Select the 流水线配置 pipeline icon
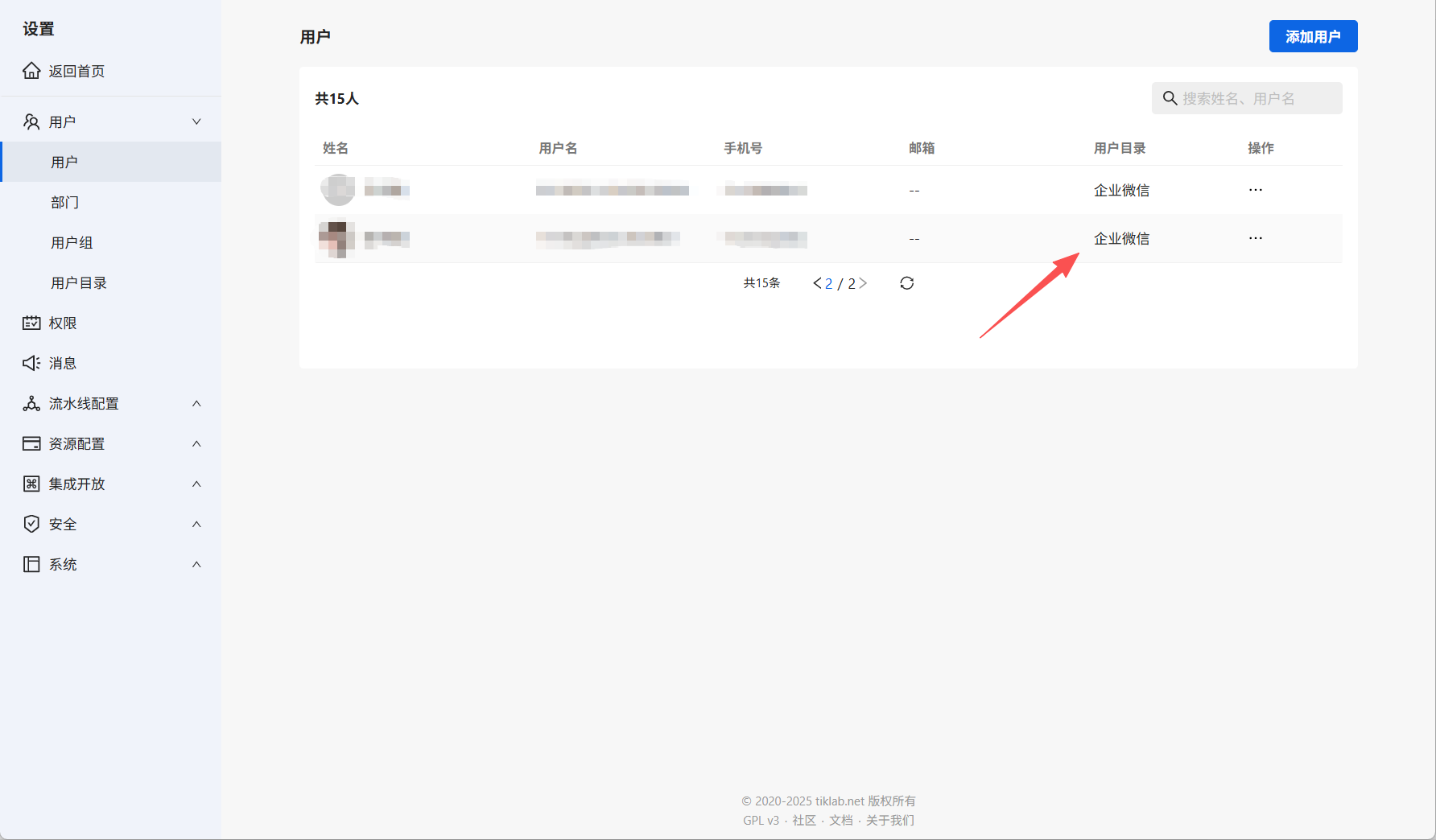 point(31,403)
